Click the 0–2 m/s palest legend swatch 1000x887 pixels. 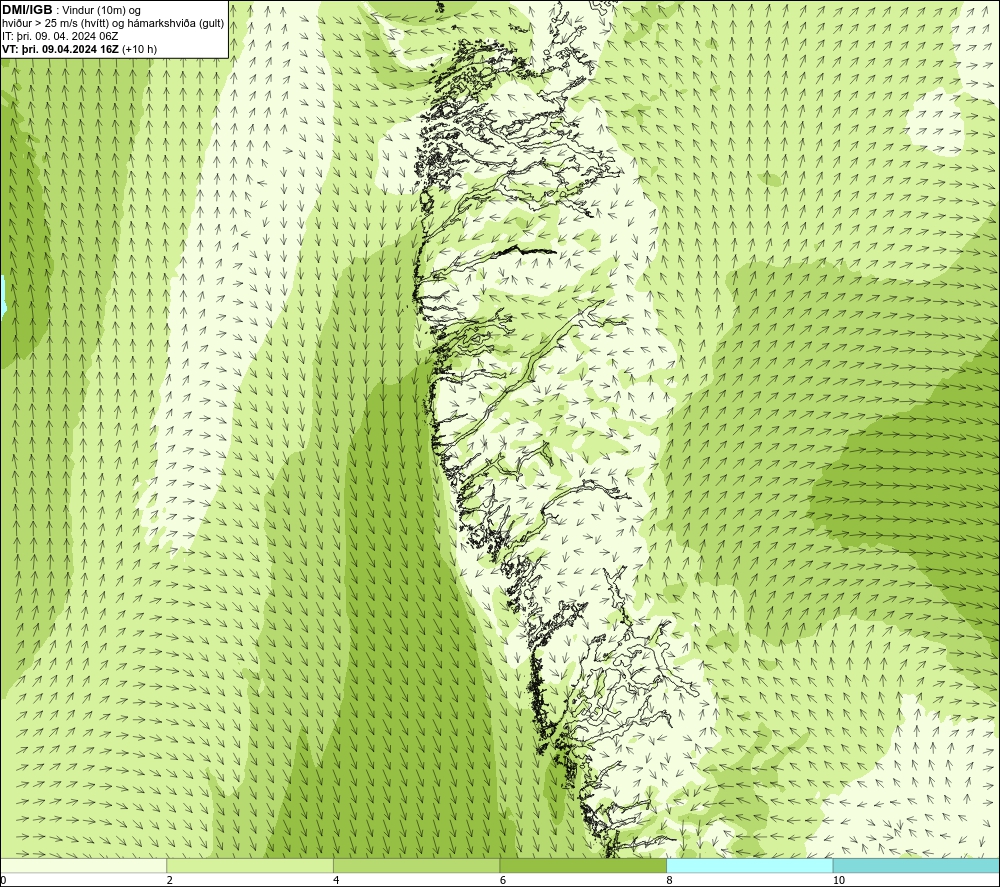[x=84, y=865]
